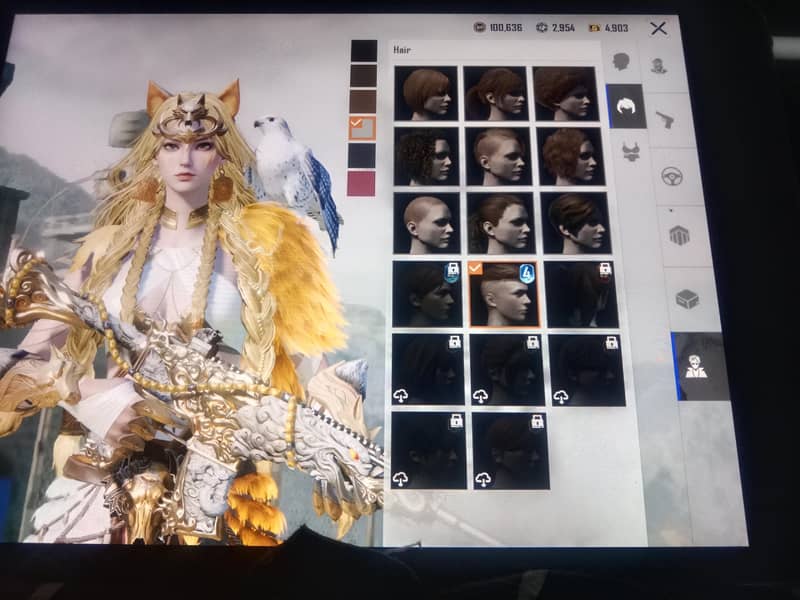Image resolution: width=800 pixels, height=600 pixels.
Task: Choose the side-shaved undercut hairstyle in the second row
Action: coord(498,156)
